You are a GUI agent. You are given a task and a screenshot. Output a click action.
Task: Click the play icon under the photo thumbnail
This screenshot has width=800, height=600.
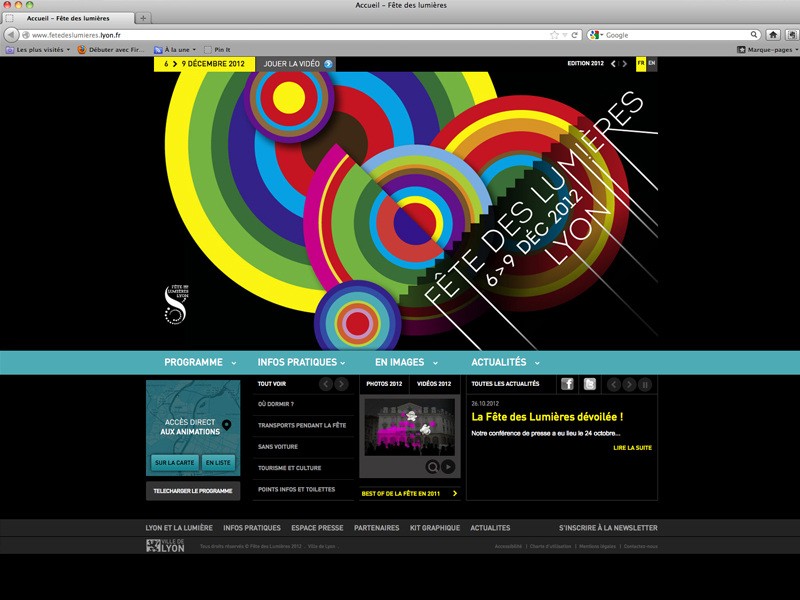tap(448, 467)
